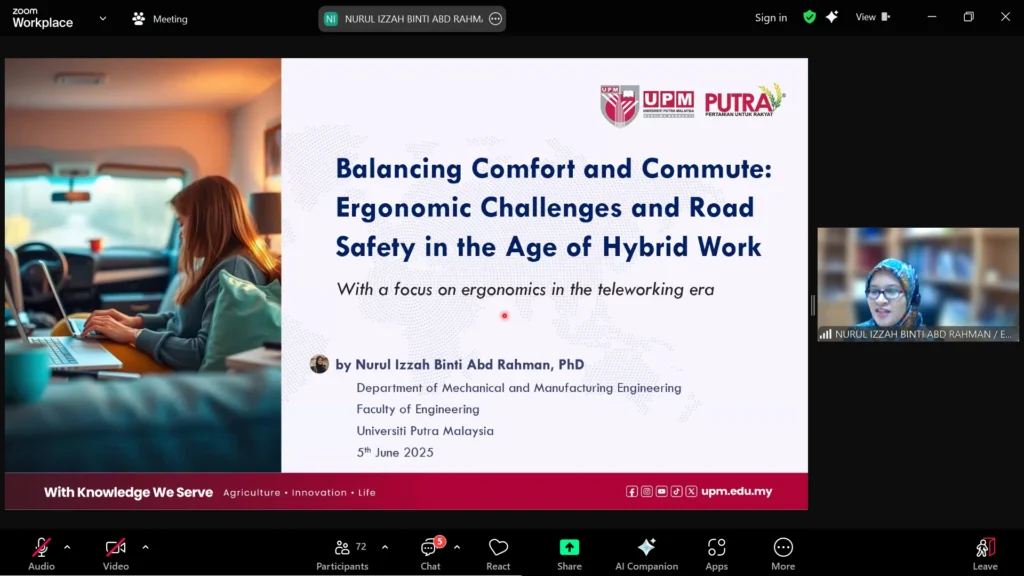This screenshot has height=576, width=1024.
Task: Expand video options arrow next to Video
Action: click(x=145, y=547)
